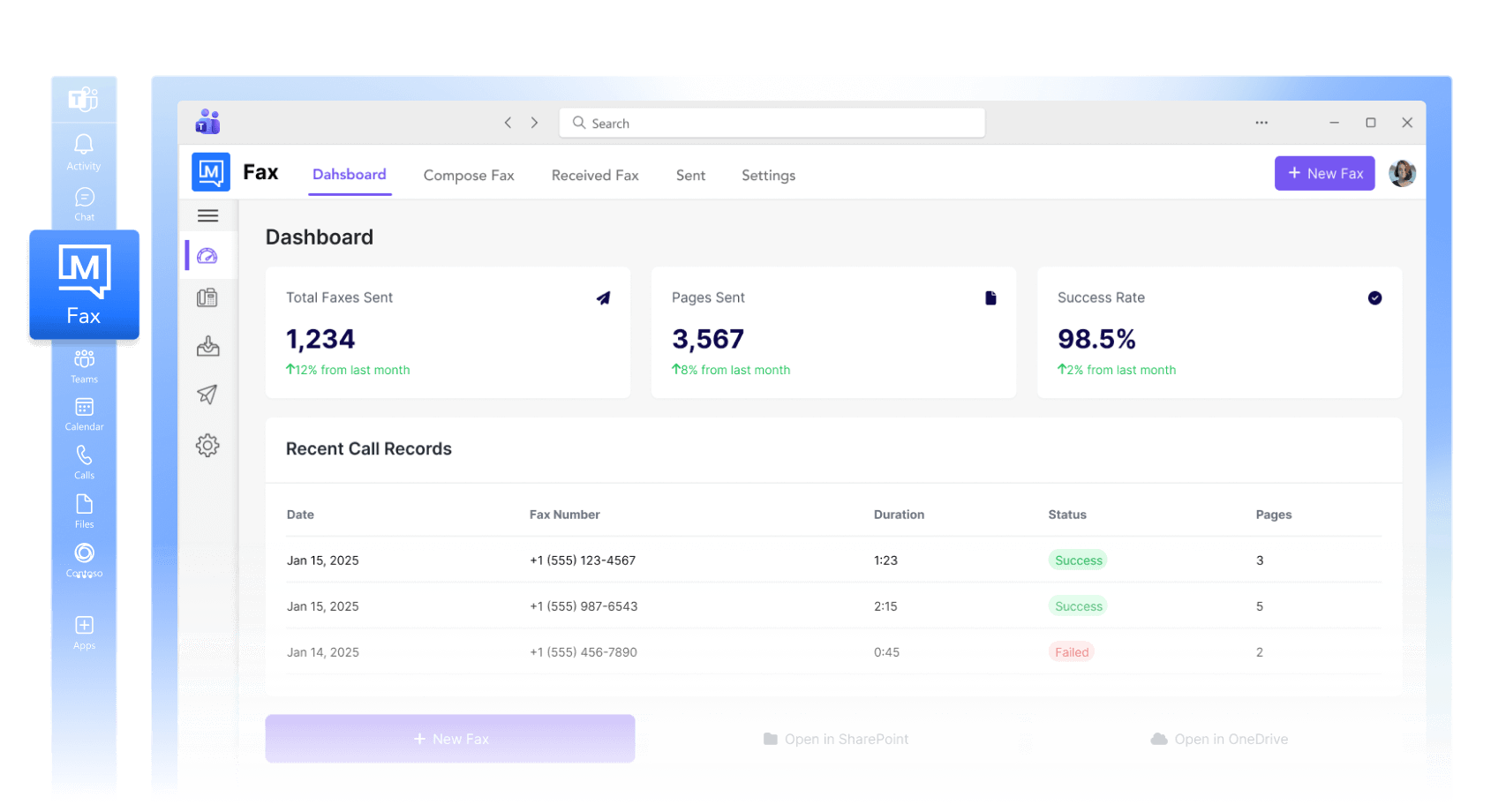Screen dimensions: 1506x812
Task: Open the settings gear in sidebar
Action: tap(207, 445)
